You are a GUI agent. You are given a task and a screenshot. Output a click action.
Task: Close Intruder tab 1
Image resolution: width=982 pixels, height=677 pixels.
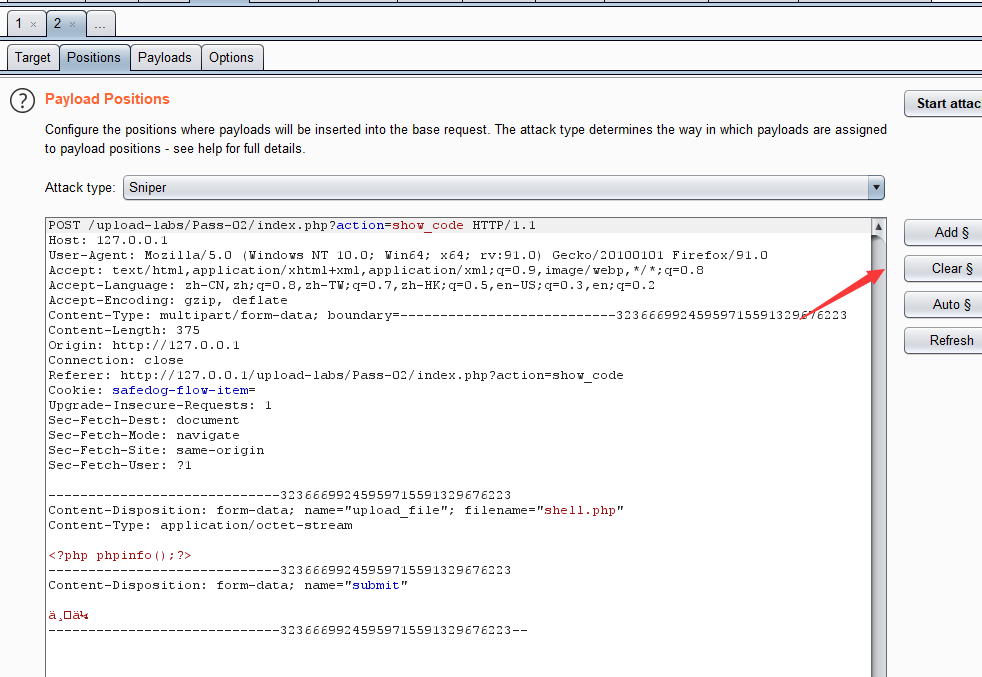[x=33, y=24]
